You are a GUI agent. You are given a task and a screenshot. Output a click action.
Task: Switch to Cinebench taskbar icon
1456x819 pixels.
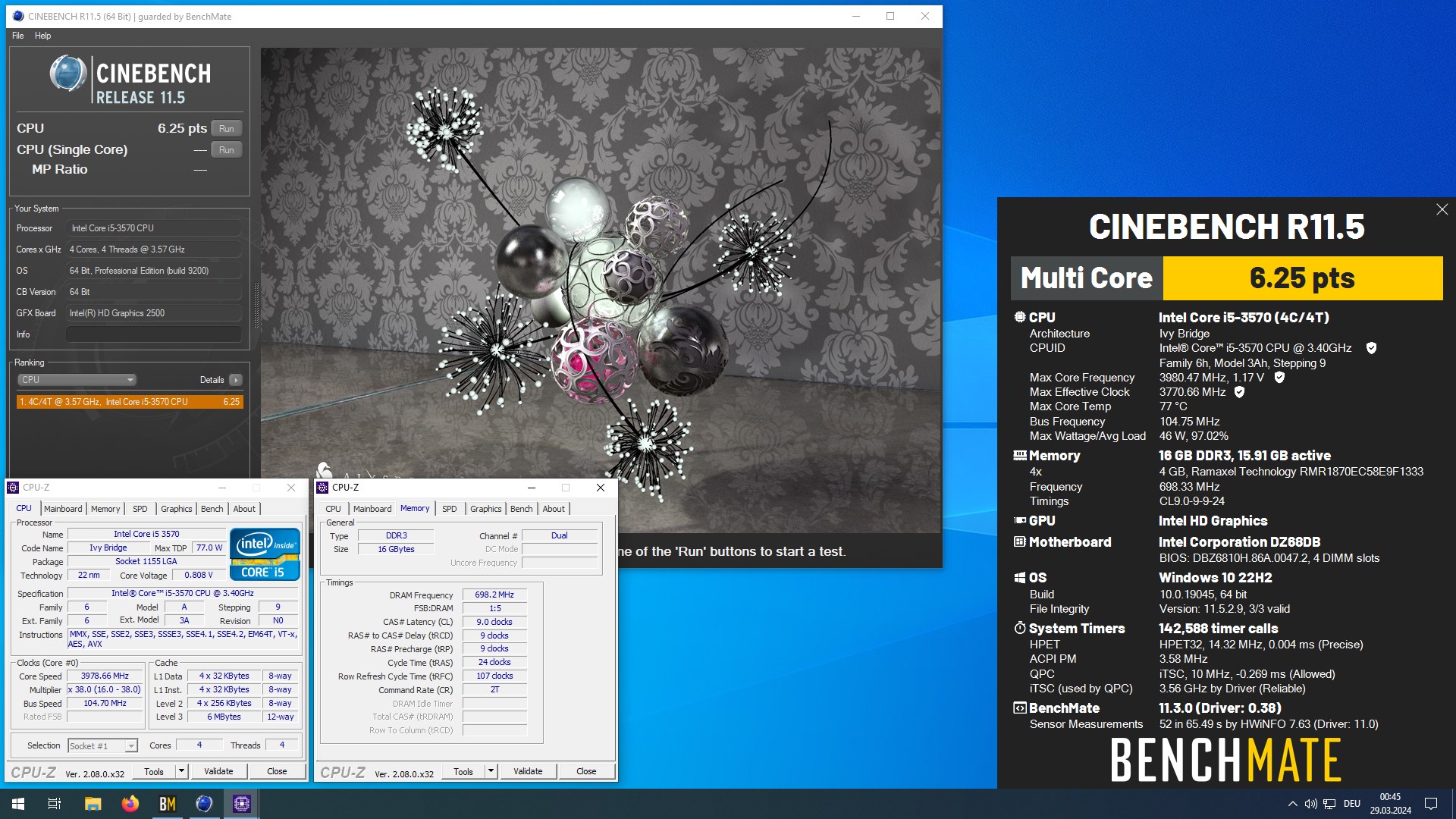coord(204,804)
